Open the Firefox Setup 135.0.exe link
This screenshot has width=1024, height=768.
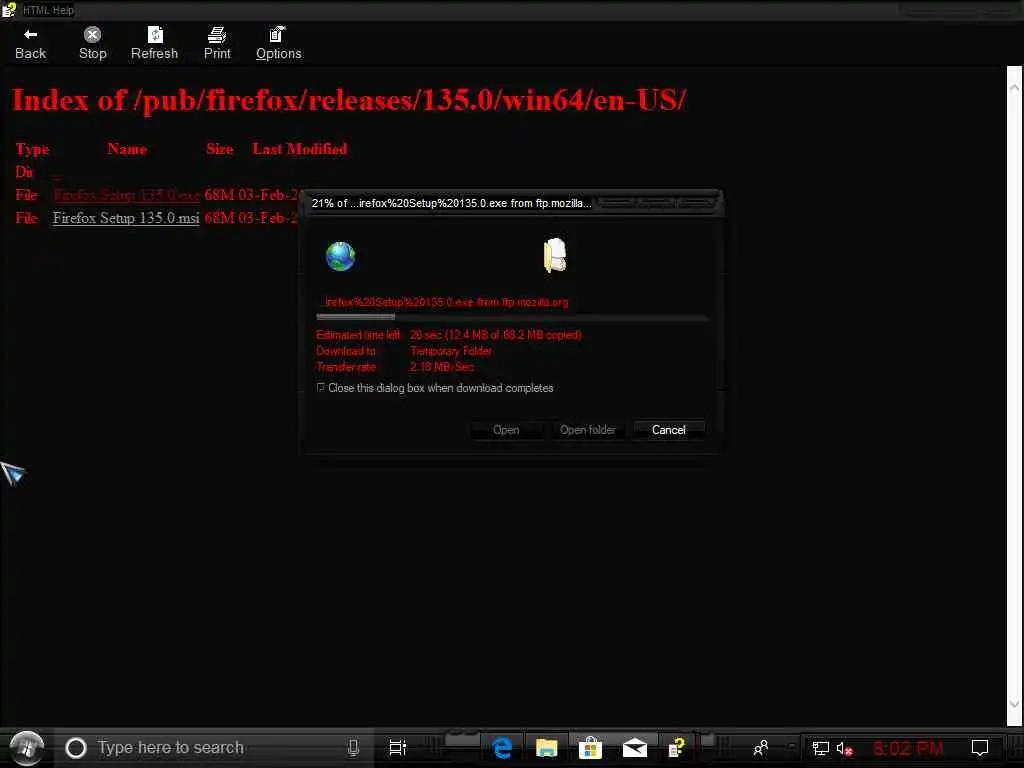[x=126, y=195]
